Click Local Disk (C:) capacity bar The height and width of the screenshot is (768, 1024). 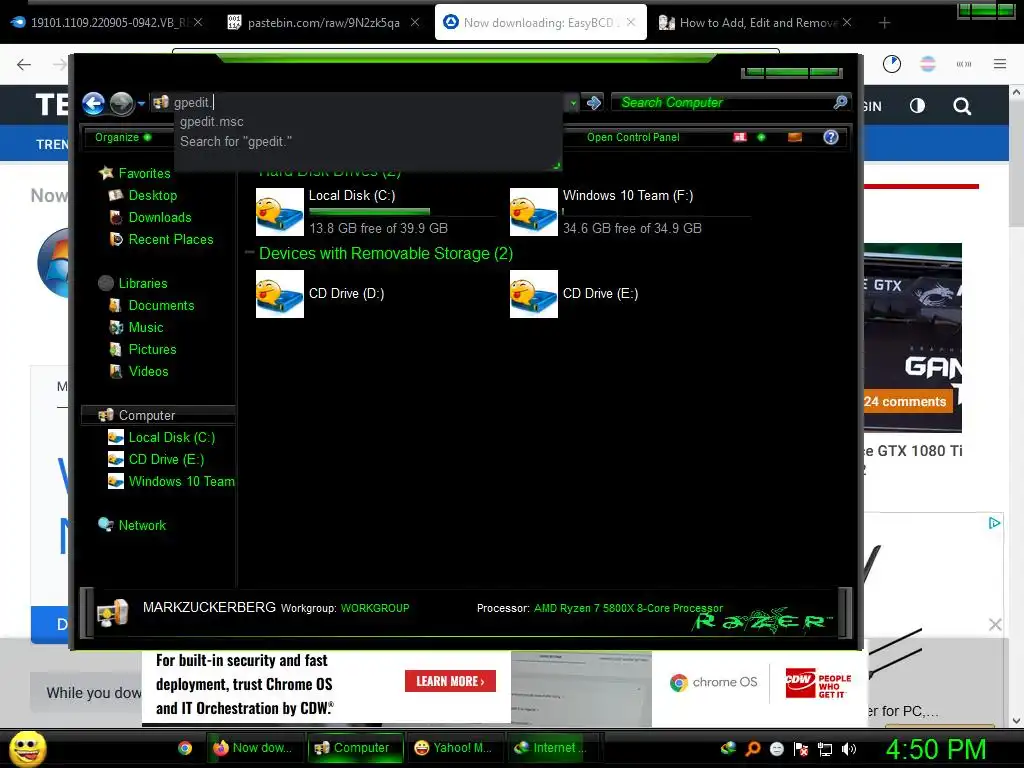402,212
